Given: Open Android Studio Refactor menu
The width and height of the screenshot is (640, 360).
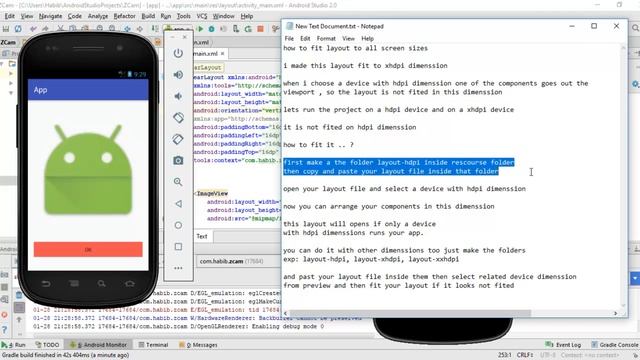Looking at the screenshot, I should [x=124, y=16].
